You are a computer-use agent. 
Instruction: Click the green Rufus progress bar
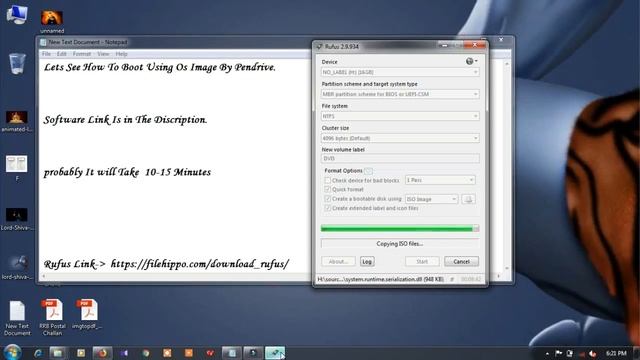[x=400, y=229]
